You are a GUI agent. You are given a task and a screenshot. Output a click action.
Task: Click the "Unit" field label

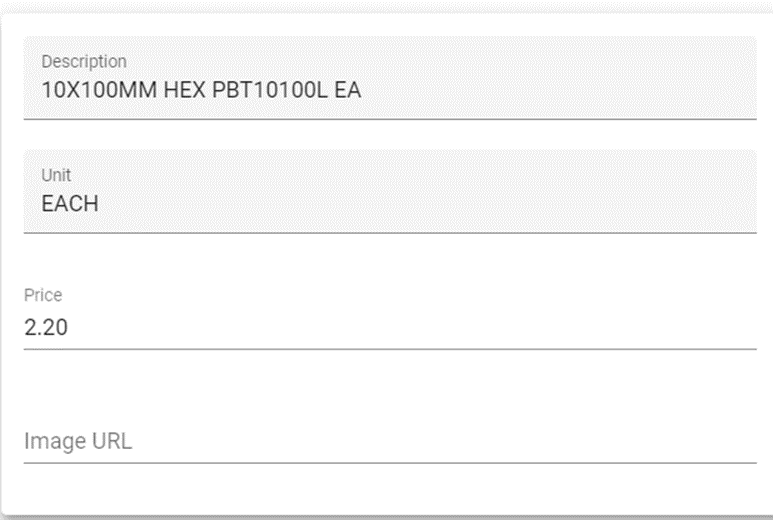tap(56, 175)
